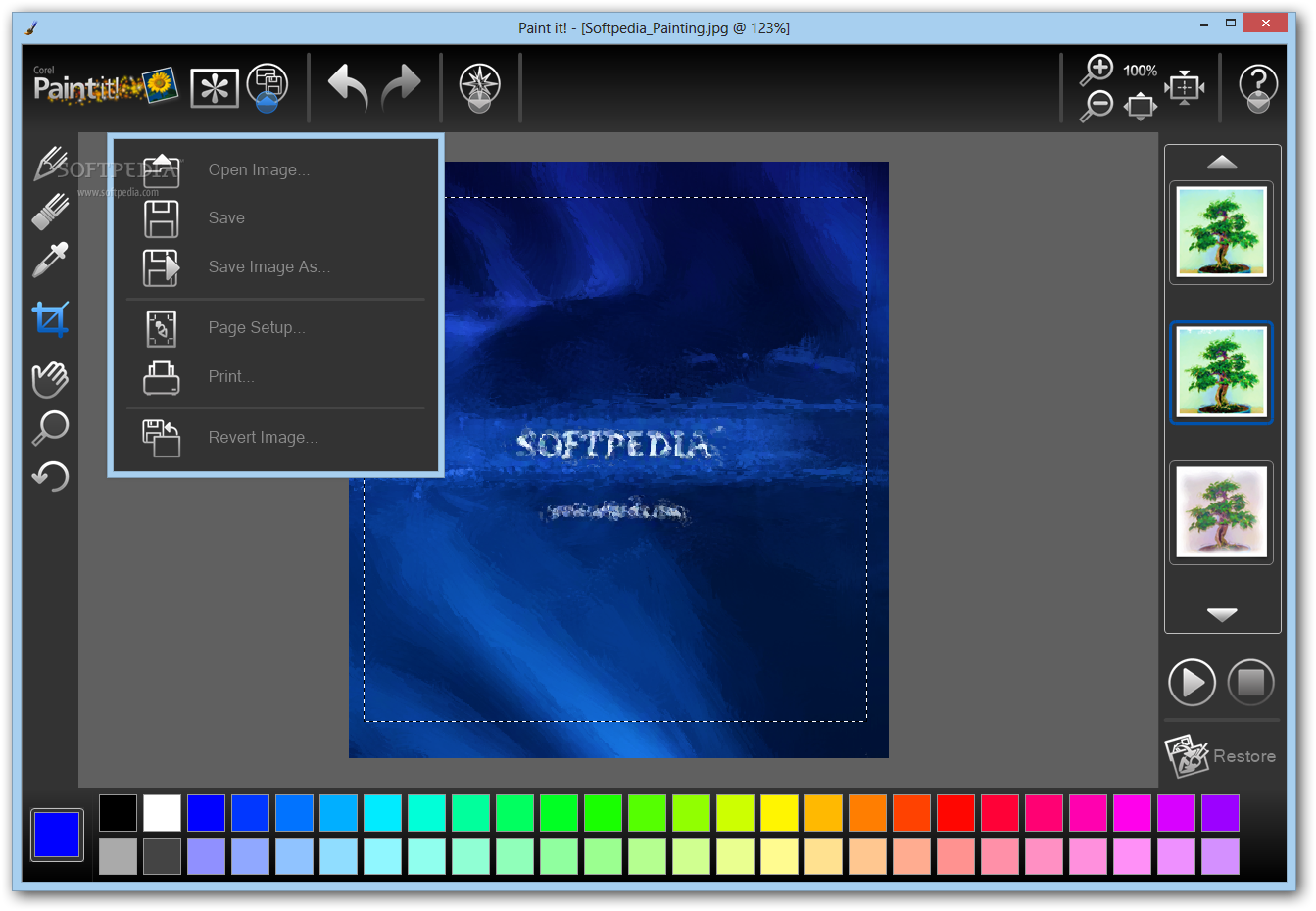Screen dimensions: 1316x911
Task: Open the current color swatch beside the palette
Action: pos(57,835)
